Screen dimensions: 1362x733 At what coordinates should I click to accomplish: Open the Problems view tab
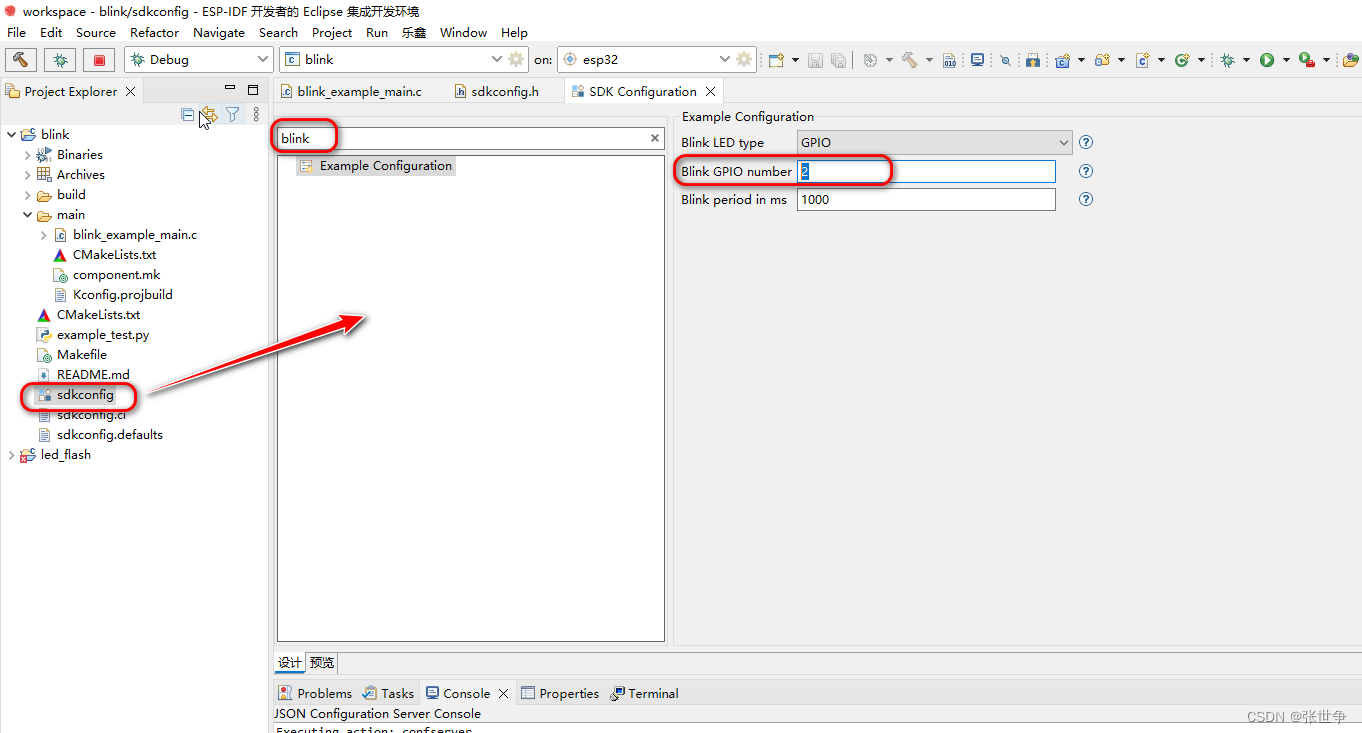(315, 693)
